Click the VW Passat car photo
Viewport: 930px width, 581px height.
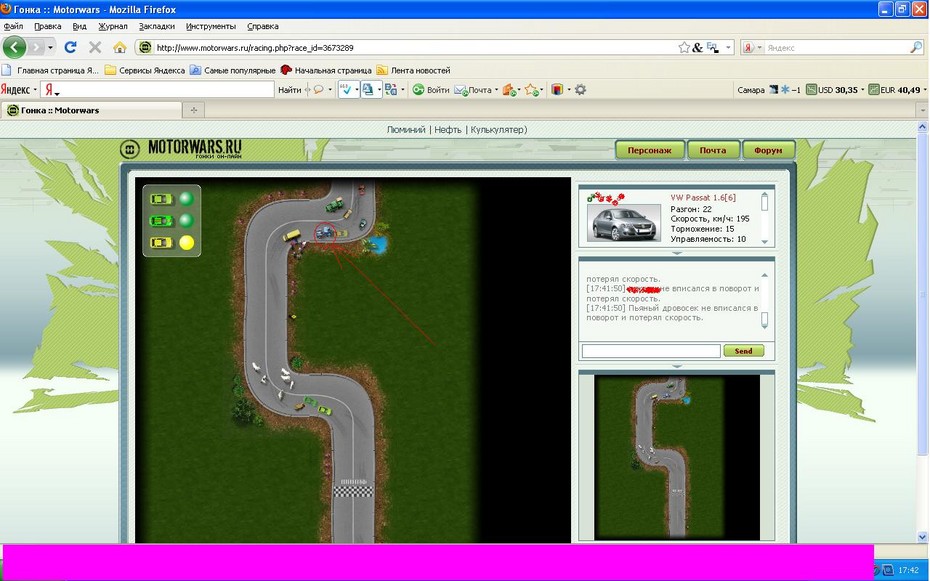tap(624, 223)
